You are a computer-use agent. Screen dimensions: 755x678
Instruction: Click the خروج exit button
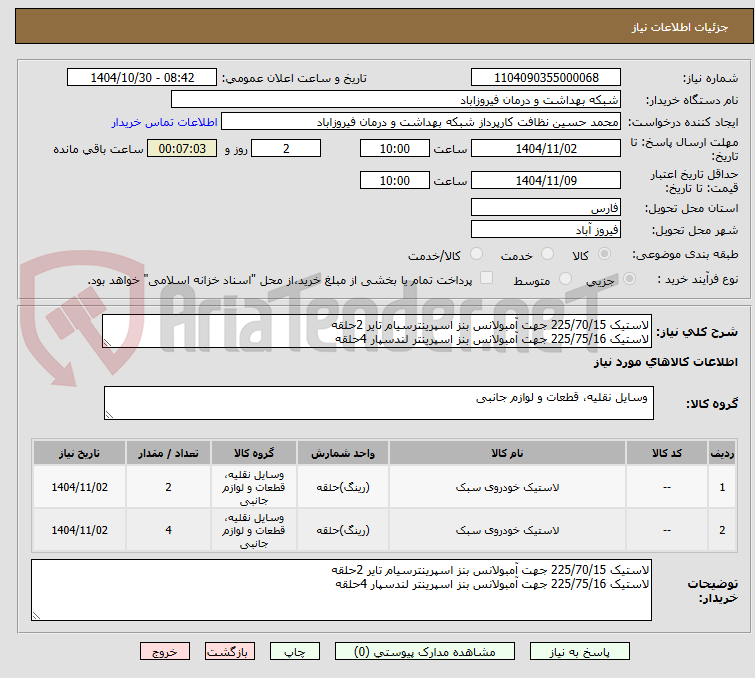[x=165, y=652]
